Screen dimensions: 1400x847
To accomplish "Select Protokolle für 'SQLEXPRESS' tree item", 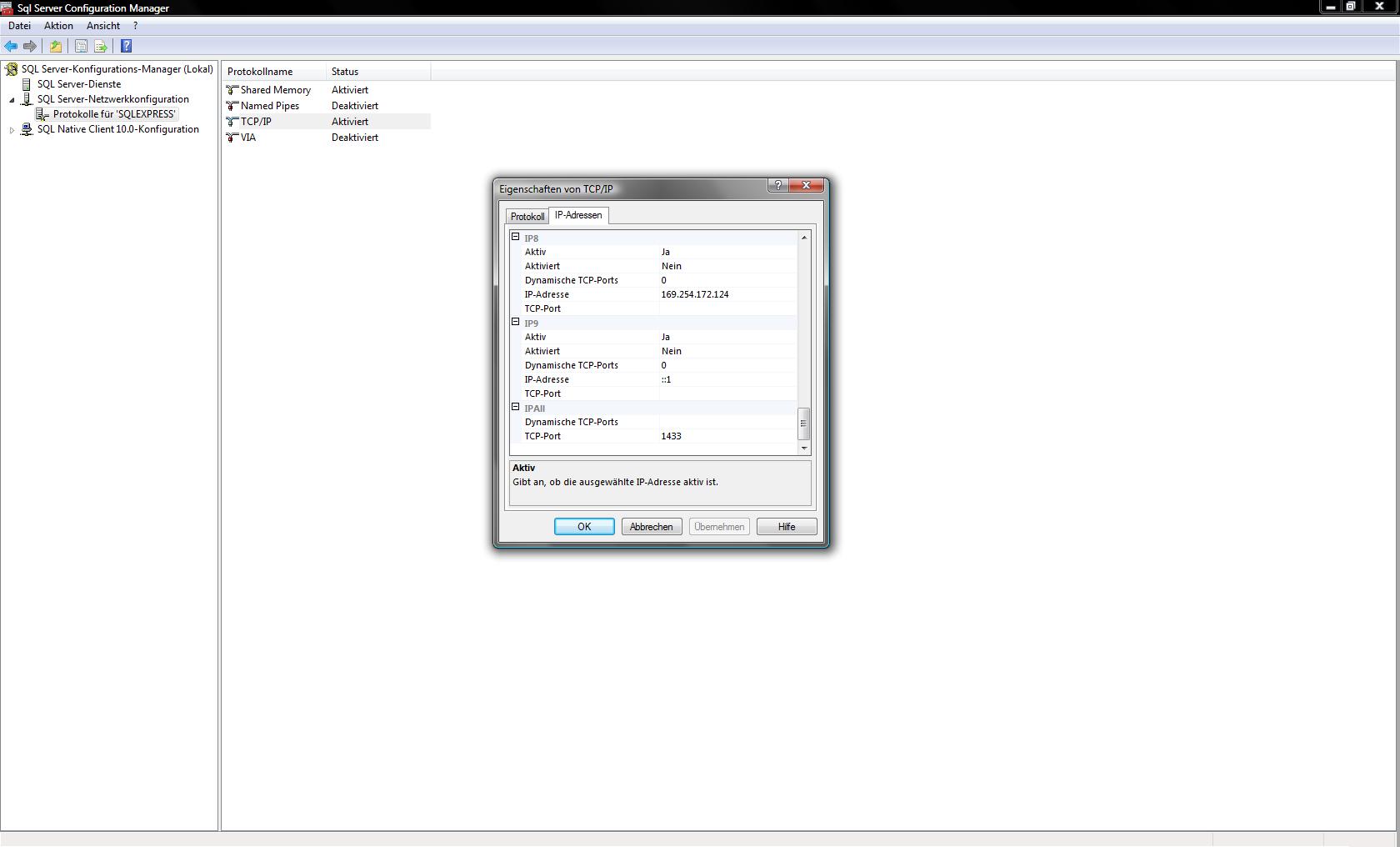I will 114,114.
